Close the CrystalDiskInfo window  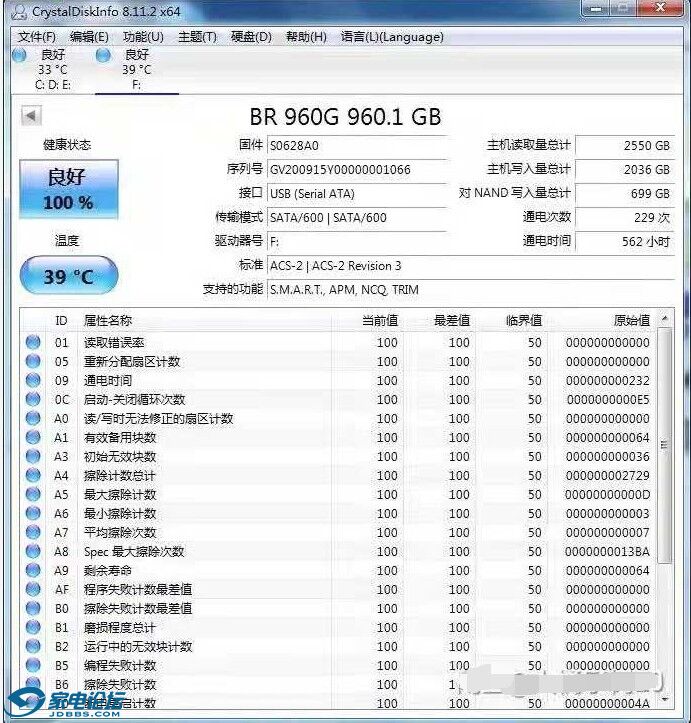point(660,8)
